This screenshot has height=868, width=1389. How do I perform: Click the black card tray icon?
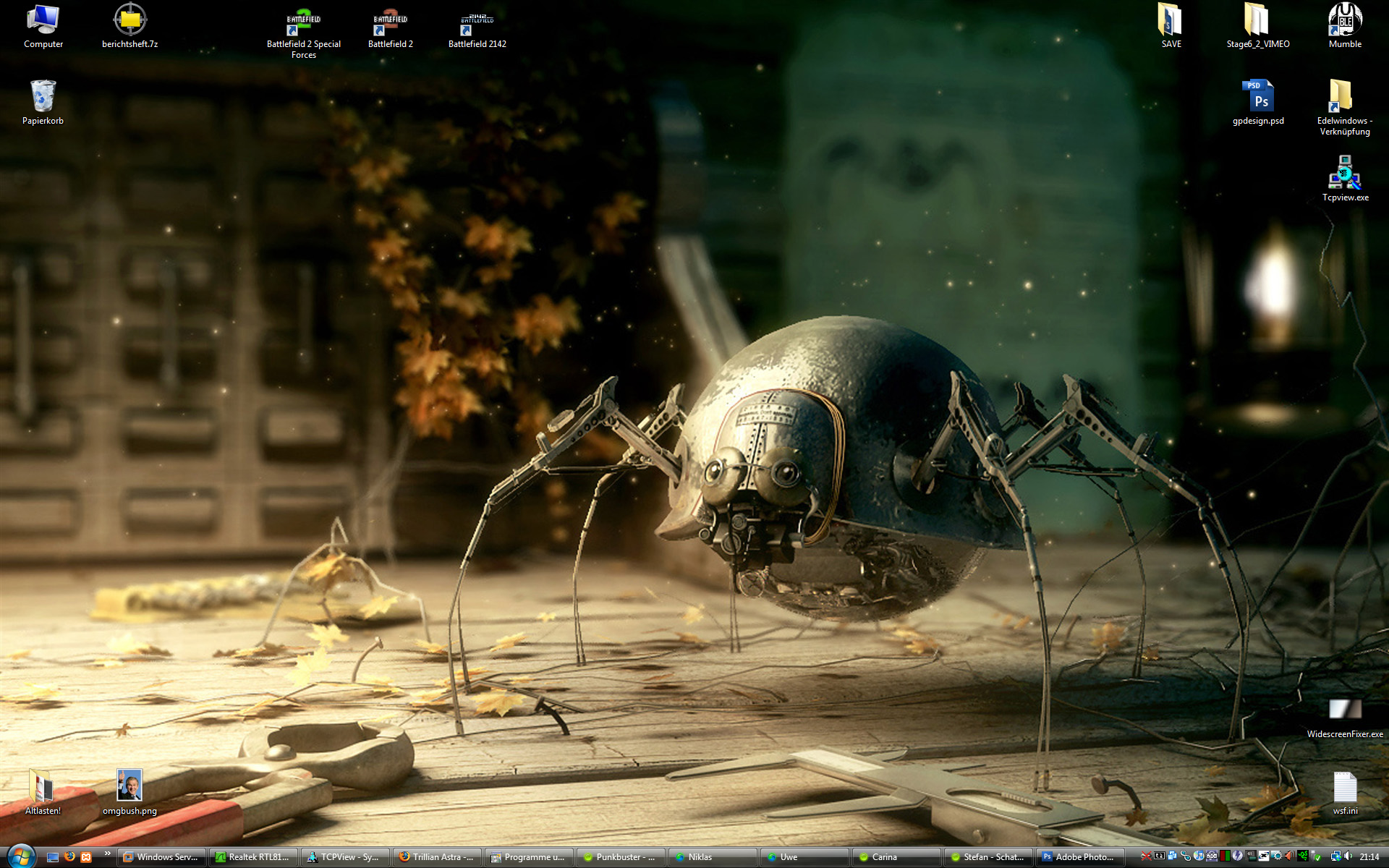tap(1160, 856)
